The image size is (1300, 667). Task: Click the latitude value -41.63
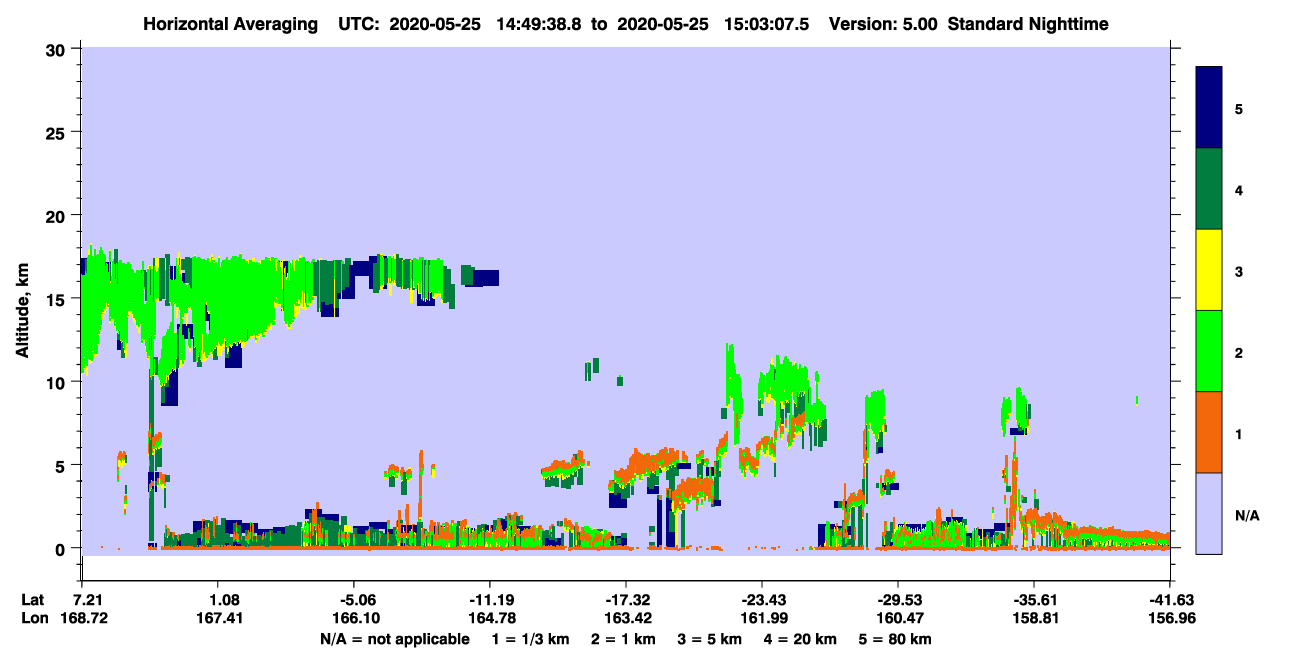1170,599
